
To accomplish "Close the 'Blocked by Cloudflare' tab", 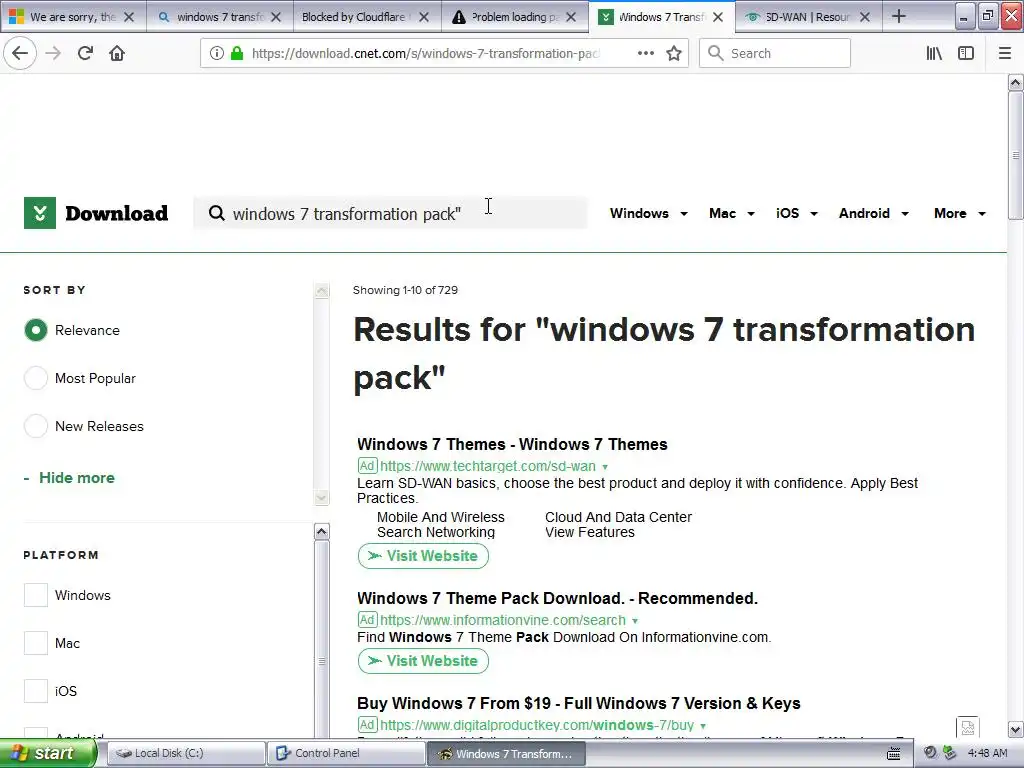I will click(x=424, y=17).
